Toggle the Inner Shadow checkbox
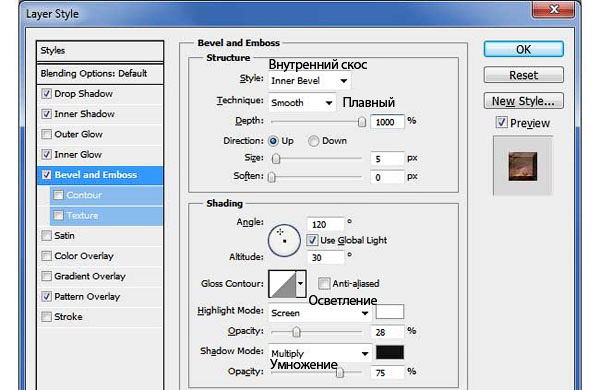 46,114
